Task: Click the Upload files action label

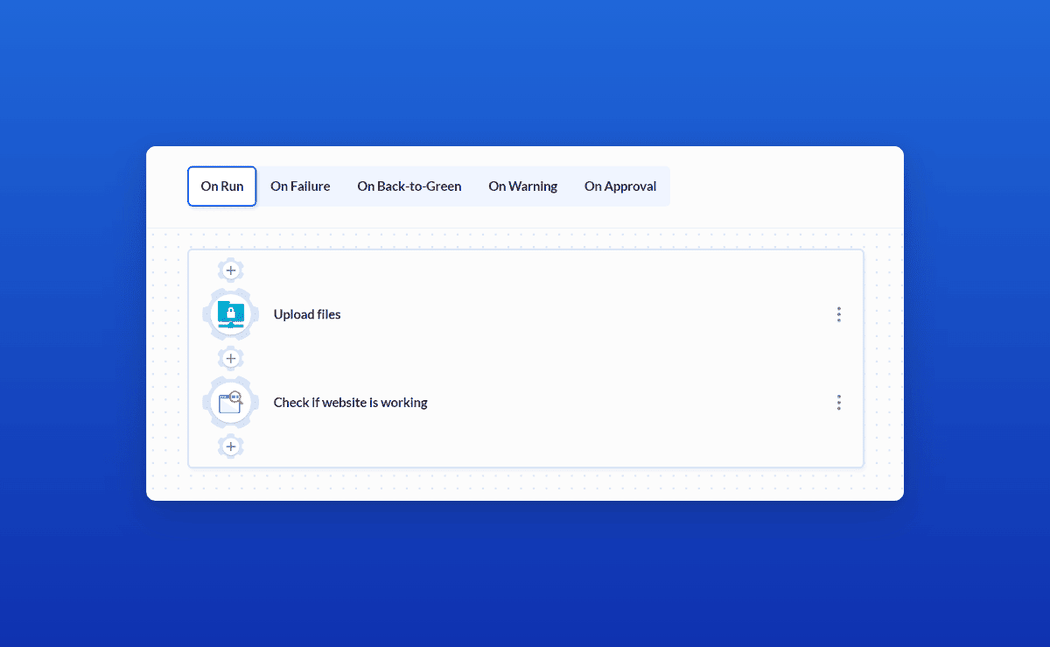Action: (x=307, y=314)
